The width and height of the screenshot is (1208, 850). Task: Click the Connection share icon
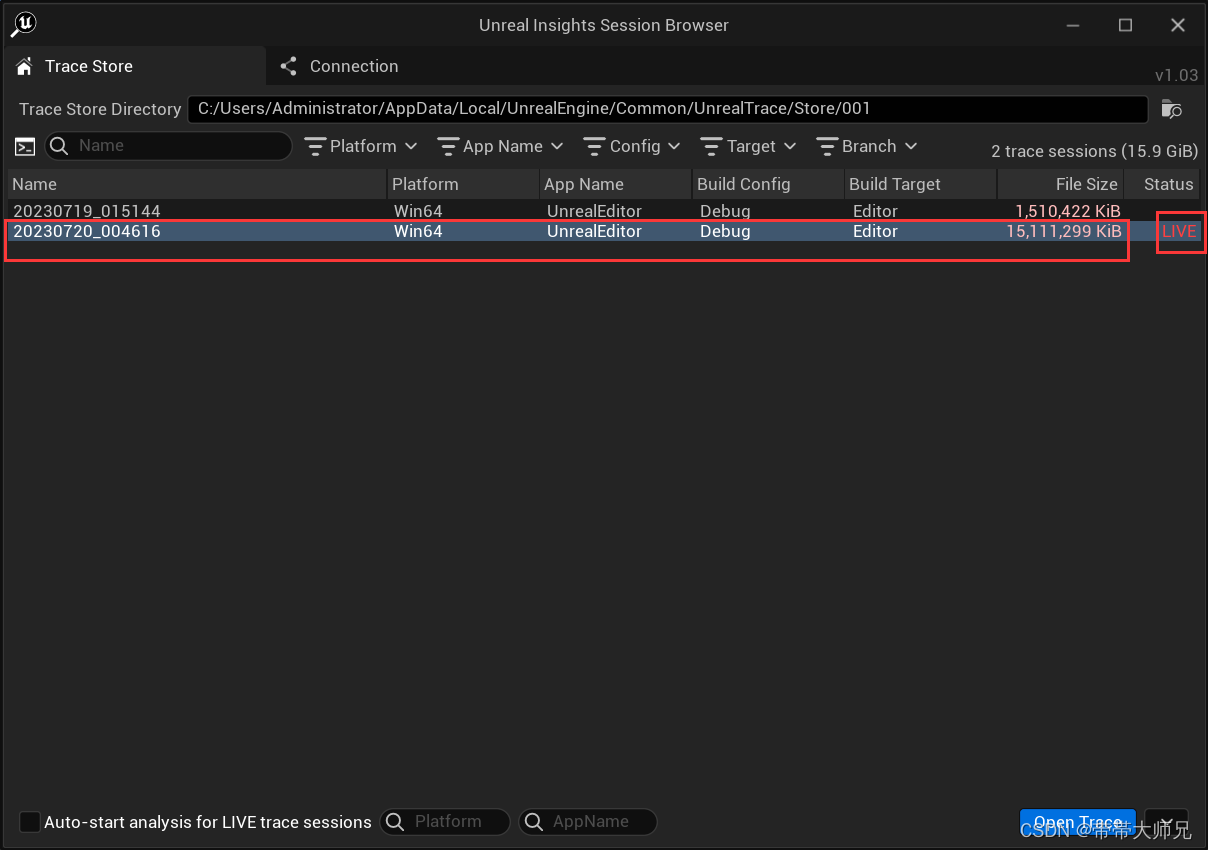[x=289, y=66]
